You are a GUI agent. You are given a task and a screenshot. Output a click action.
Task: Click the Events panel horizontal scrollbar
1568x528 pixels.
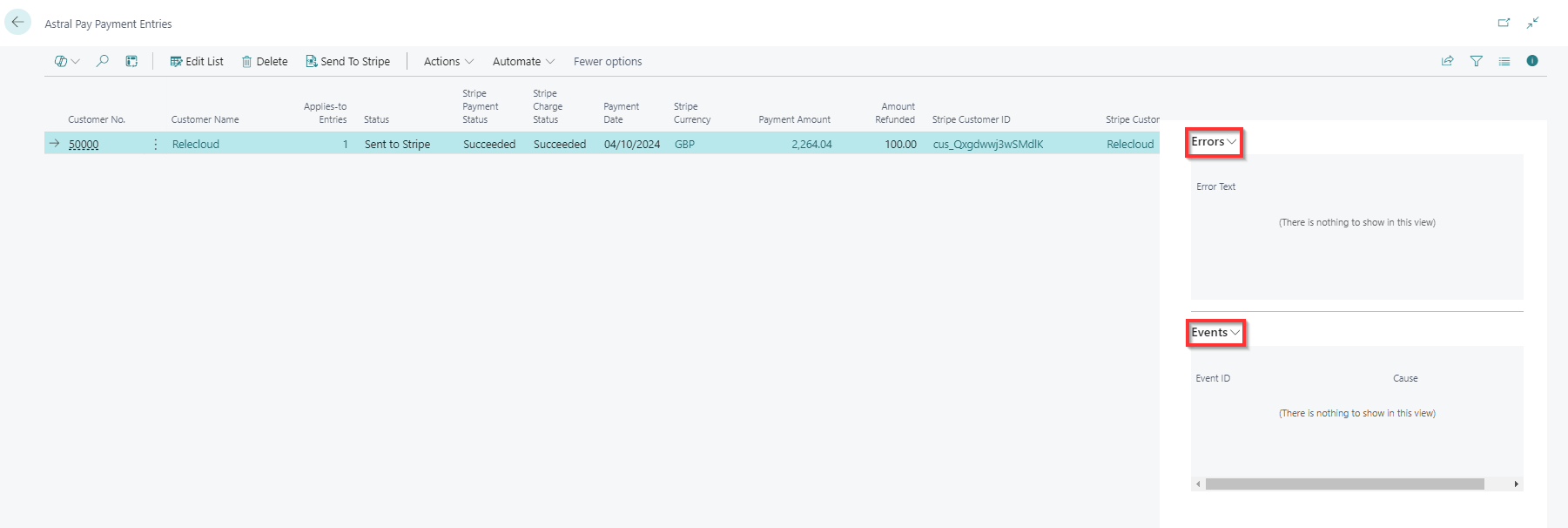point(1344,484)
